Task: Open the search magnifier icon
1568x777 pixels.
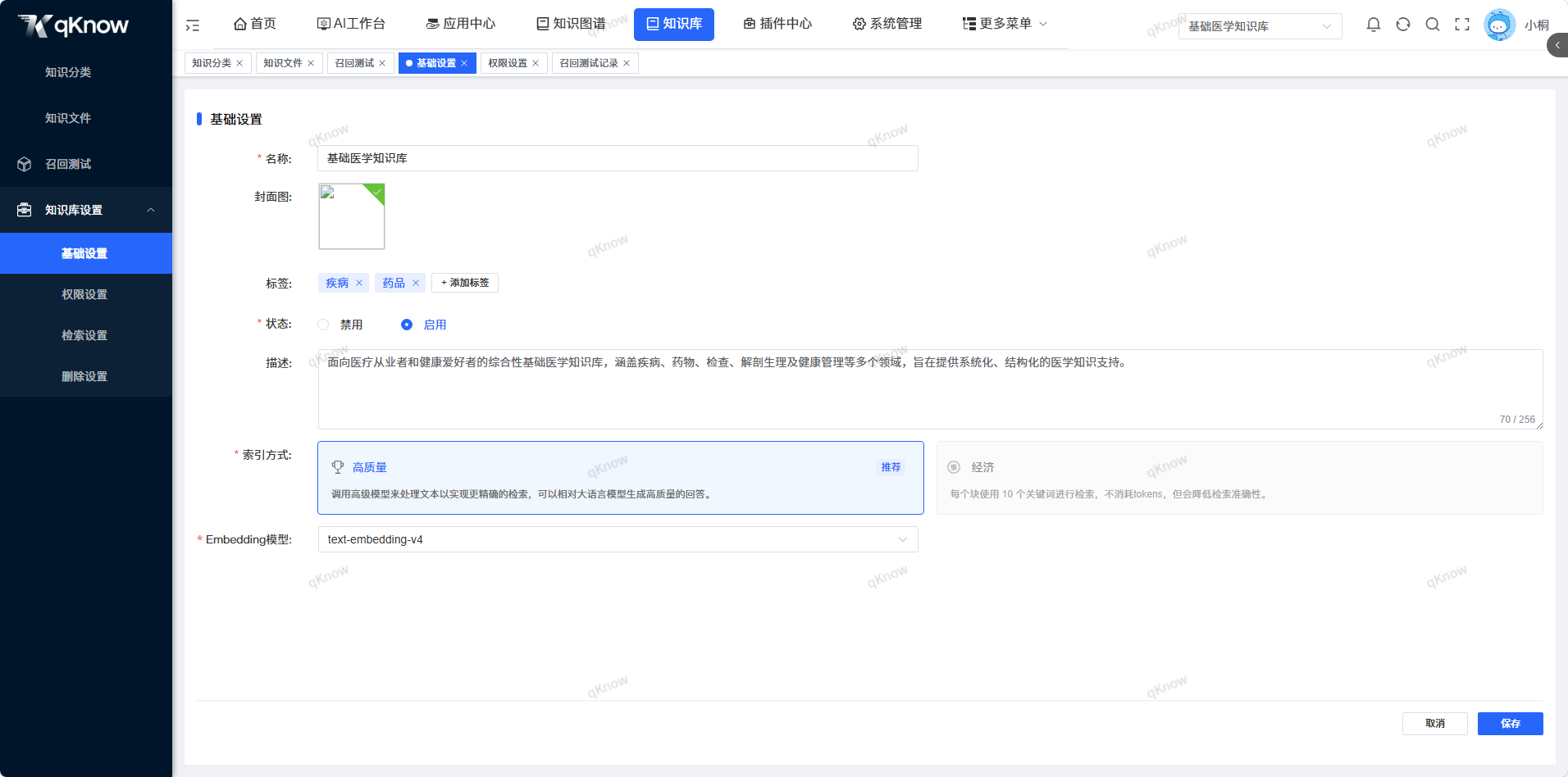Action: tap(1433, 25)
